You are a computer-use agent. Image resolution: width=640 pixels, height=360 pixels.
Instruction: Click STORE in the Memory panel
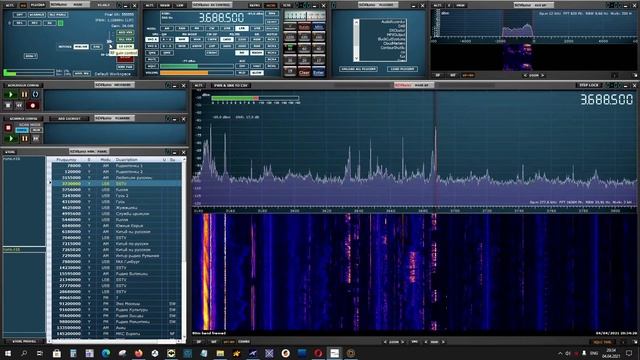tap(9, 152)
